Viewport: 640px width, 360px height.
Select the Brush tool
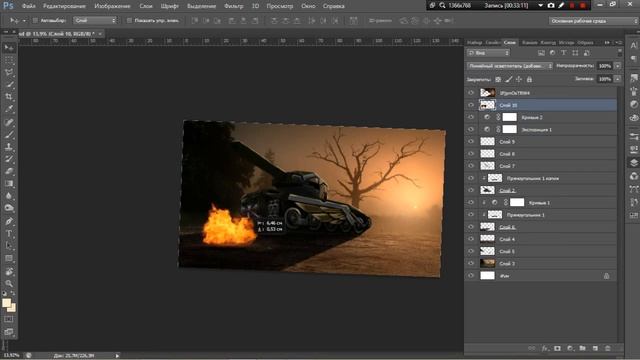(x=9, y=134)
